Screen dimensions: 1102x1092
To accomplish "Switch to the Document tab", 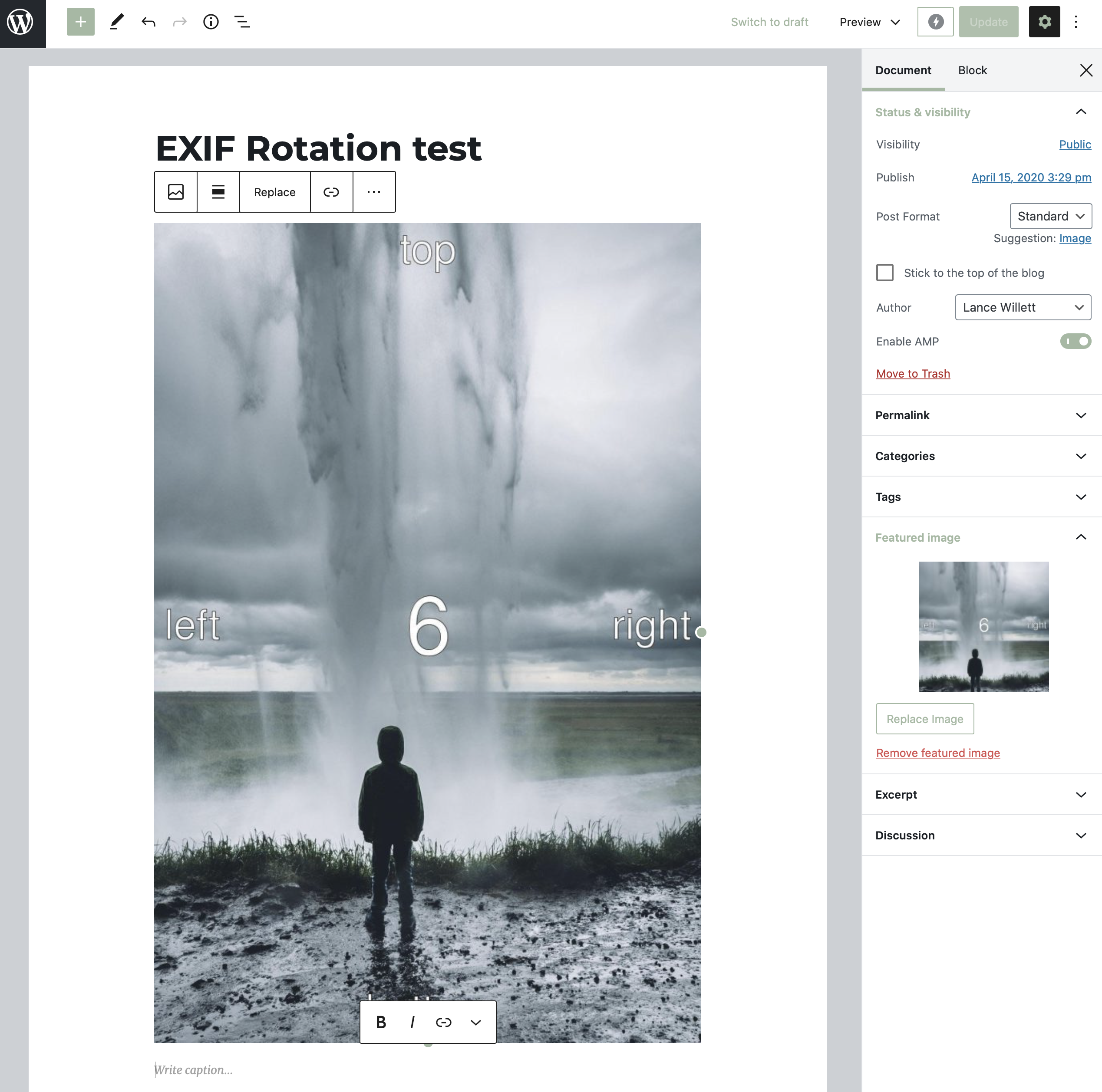I will [903, 70].
